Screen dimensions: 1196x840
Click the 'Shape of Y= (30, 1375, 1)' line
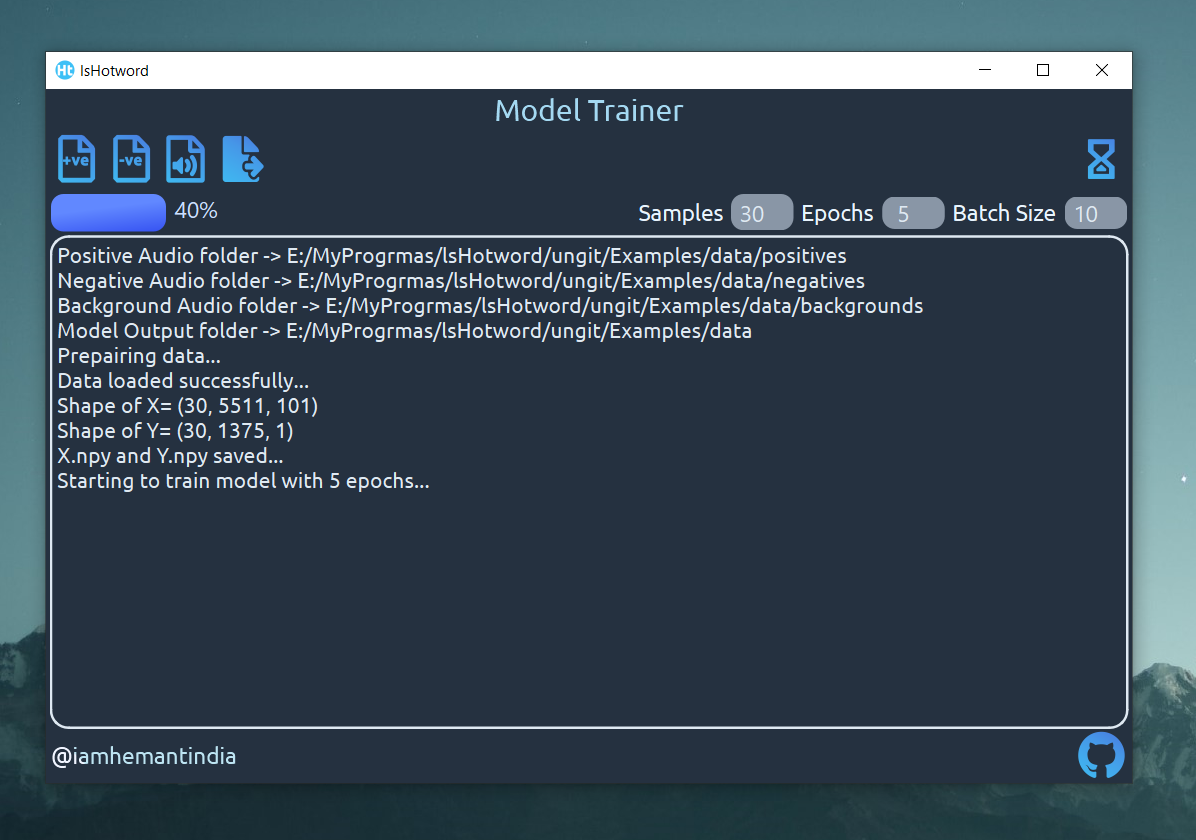[175, 431]
